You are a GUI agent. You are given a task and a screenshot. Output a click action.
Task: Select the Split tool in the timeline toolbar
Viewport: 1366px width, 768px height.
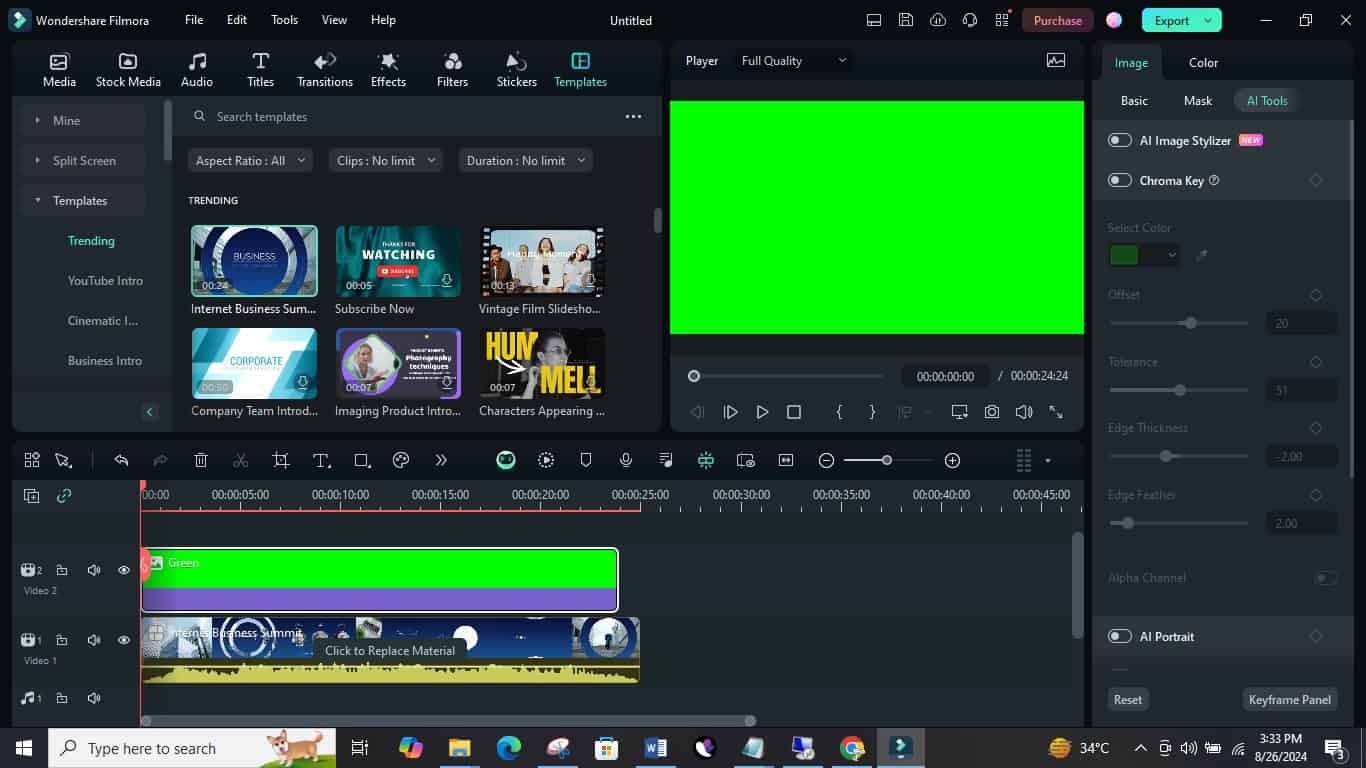[x=239, y=460]
